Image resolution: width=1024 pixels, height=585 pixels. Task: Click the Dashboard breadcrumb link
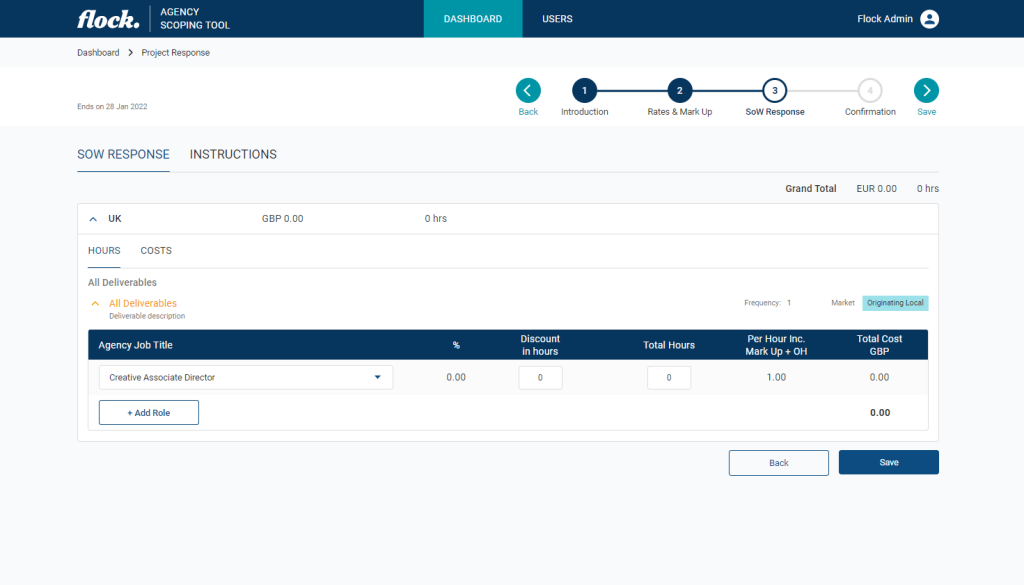click(98, 53)
